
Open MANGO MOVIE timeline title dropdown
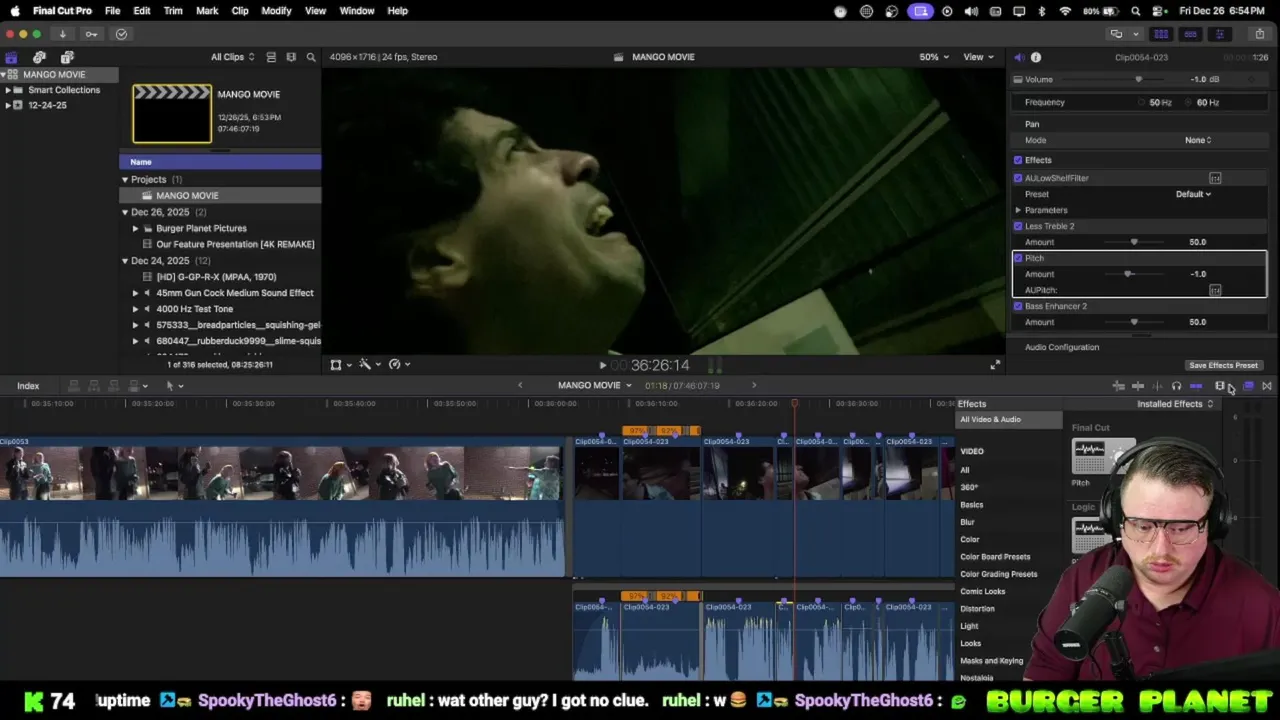point(595,386)
